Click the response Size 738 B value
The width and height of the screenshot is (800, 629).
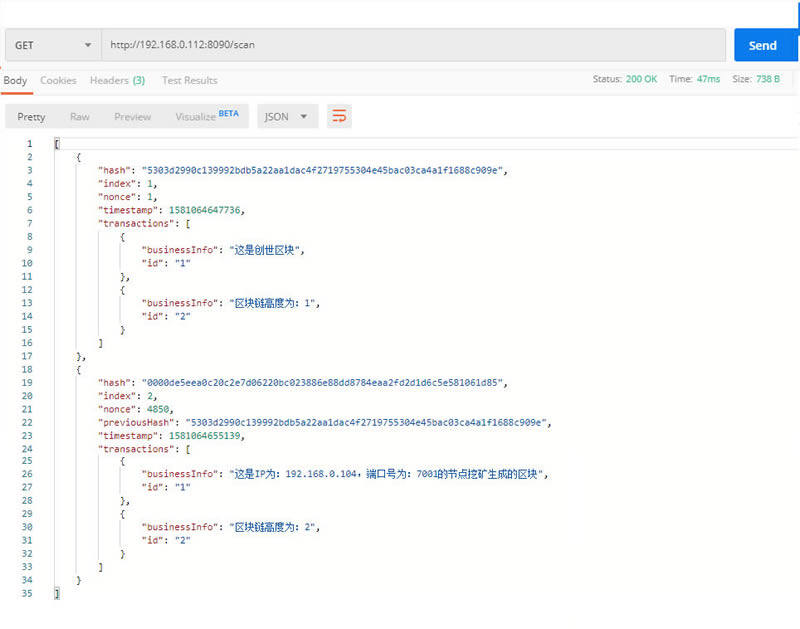pyautogui.click(x=769, y=79)
